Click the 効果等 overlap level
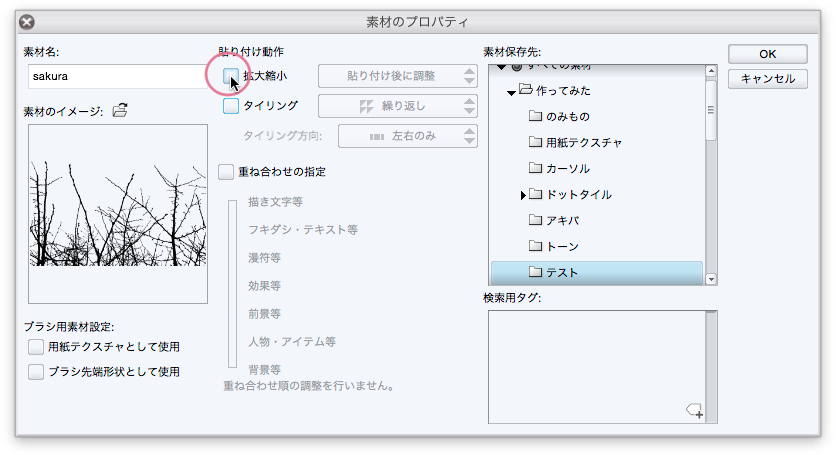Viewport: 836px width, 455px height. coord(264,286)
